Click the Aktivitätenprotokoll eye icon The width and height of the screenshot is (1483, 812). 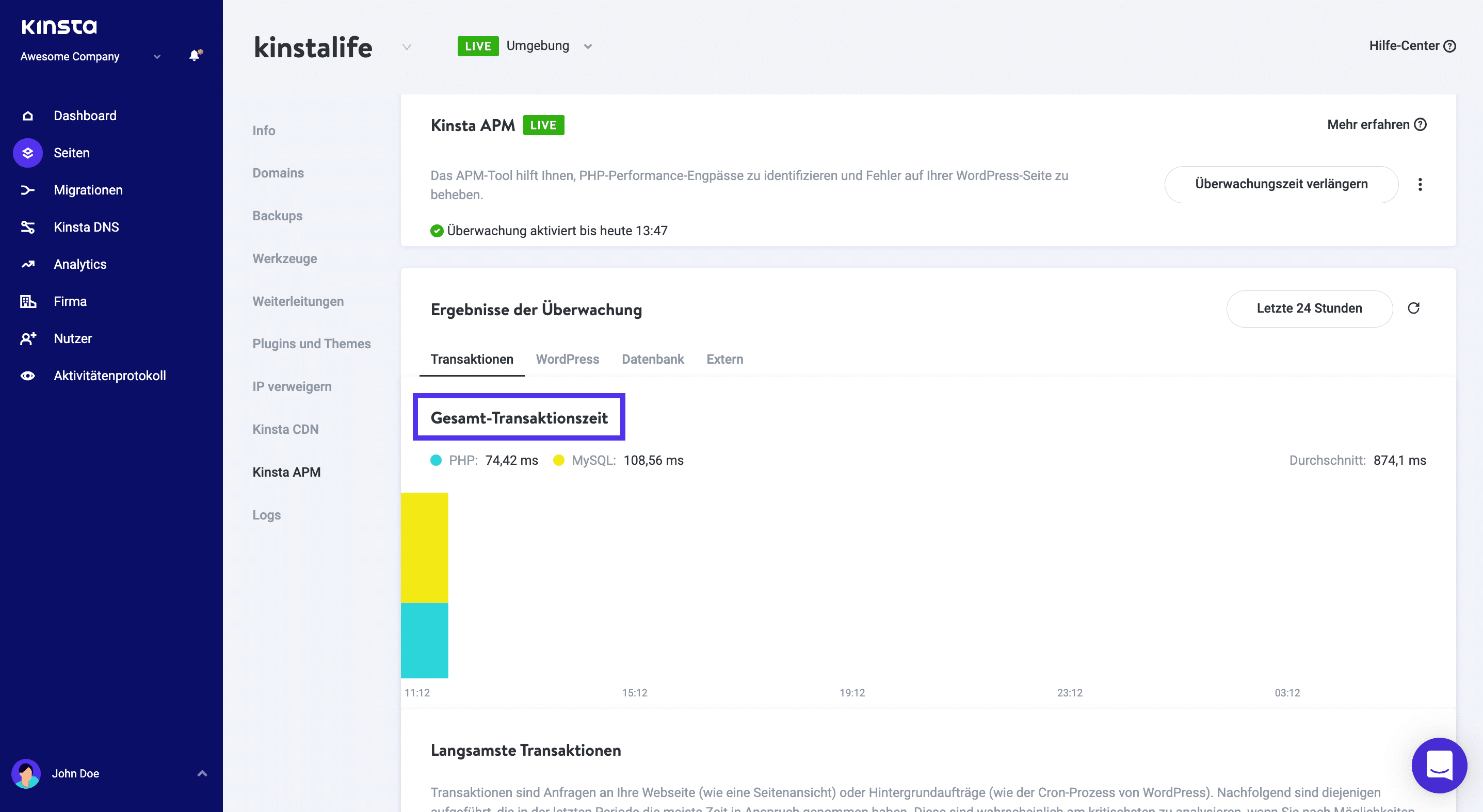point(28,376)
